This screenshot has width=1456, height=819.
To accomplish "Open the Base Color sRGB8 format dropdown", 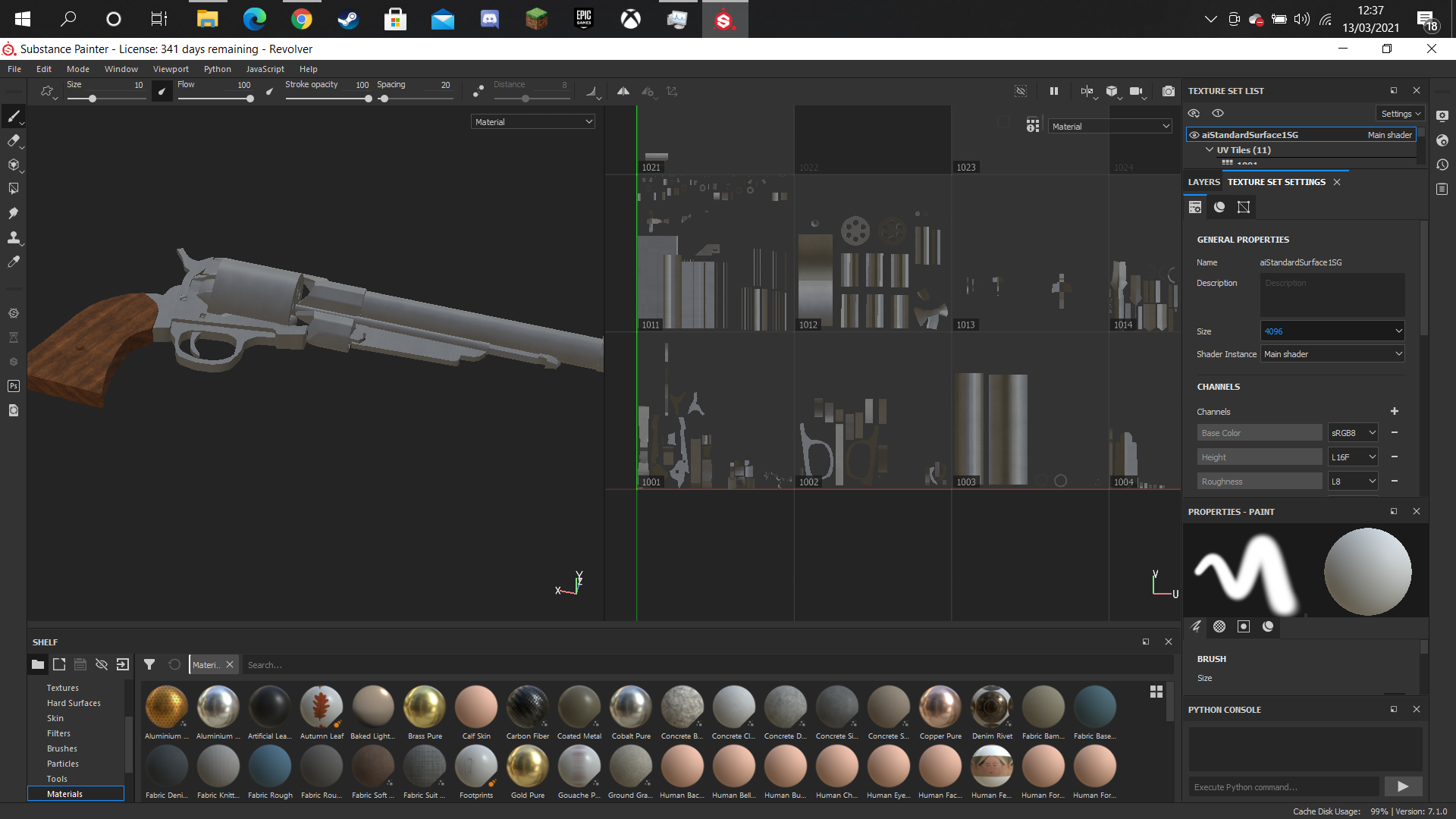I will pos(1353,433).
